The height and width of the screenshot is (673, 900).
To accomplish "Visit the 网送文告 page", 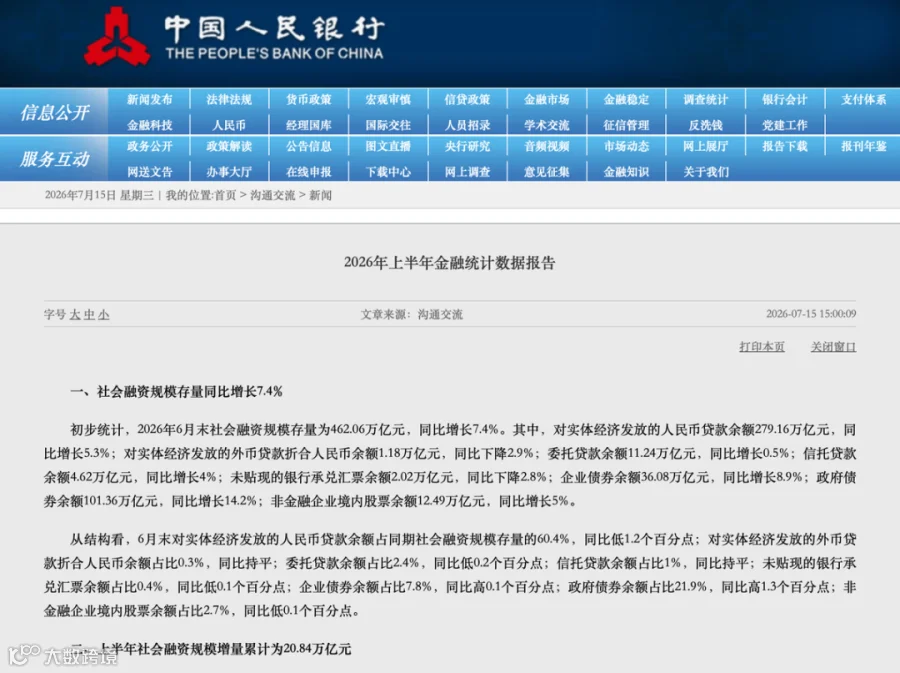I will pyautogui.click(x=149, y=172).
